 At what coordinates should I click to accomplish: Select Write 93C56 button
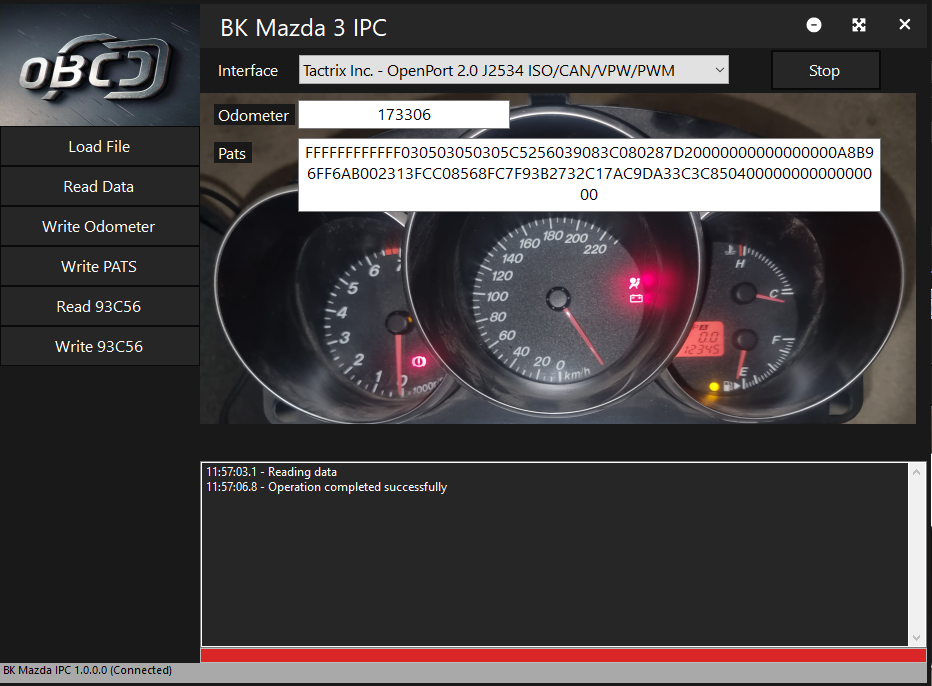click(99, 346)
